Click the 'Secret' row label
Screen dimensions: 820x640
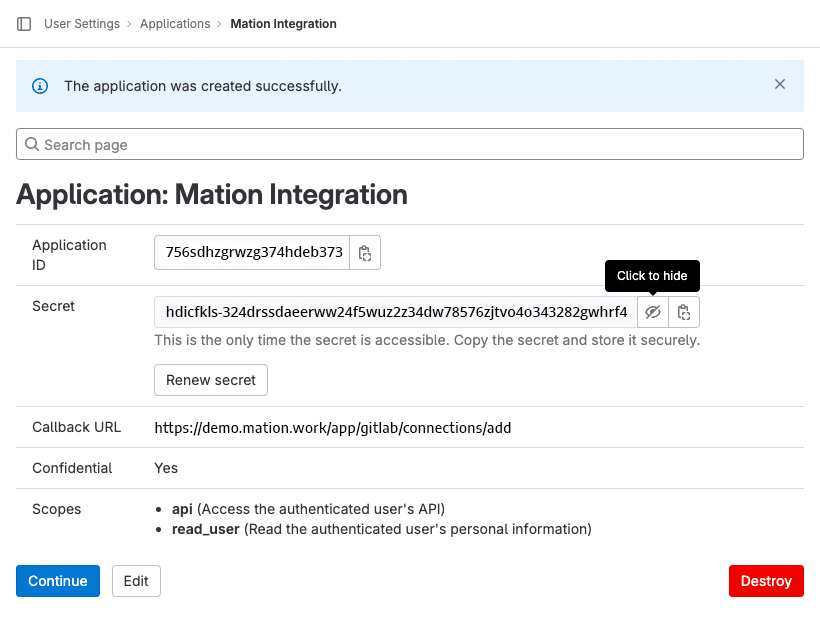point(53,306)
